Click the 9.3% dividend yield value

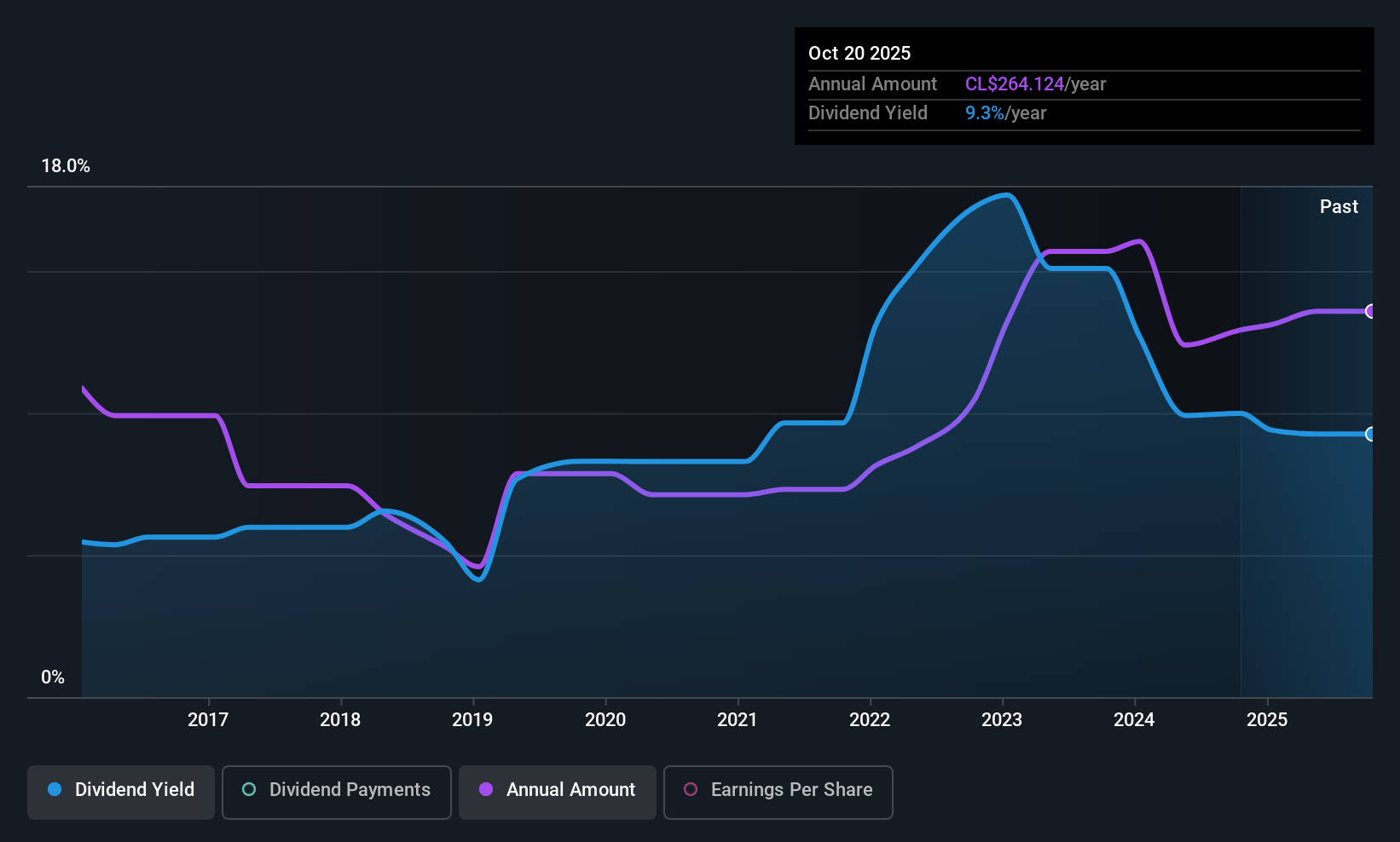pyautogui.click(x=985, y=112)
